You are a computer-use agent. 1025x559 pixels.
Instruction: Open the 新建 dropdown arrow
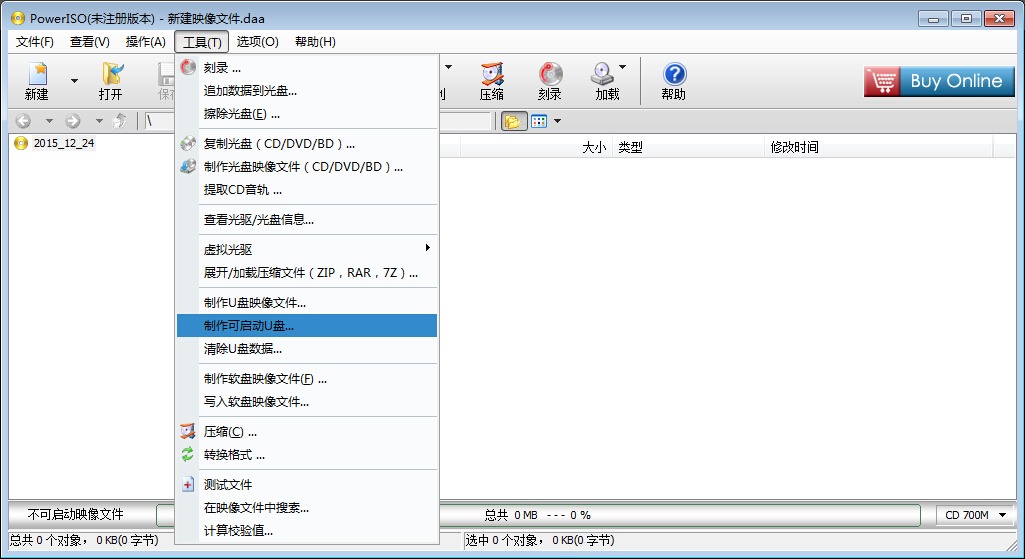pos(74,81)
